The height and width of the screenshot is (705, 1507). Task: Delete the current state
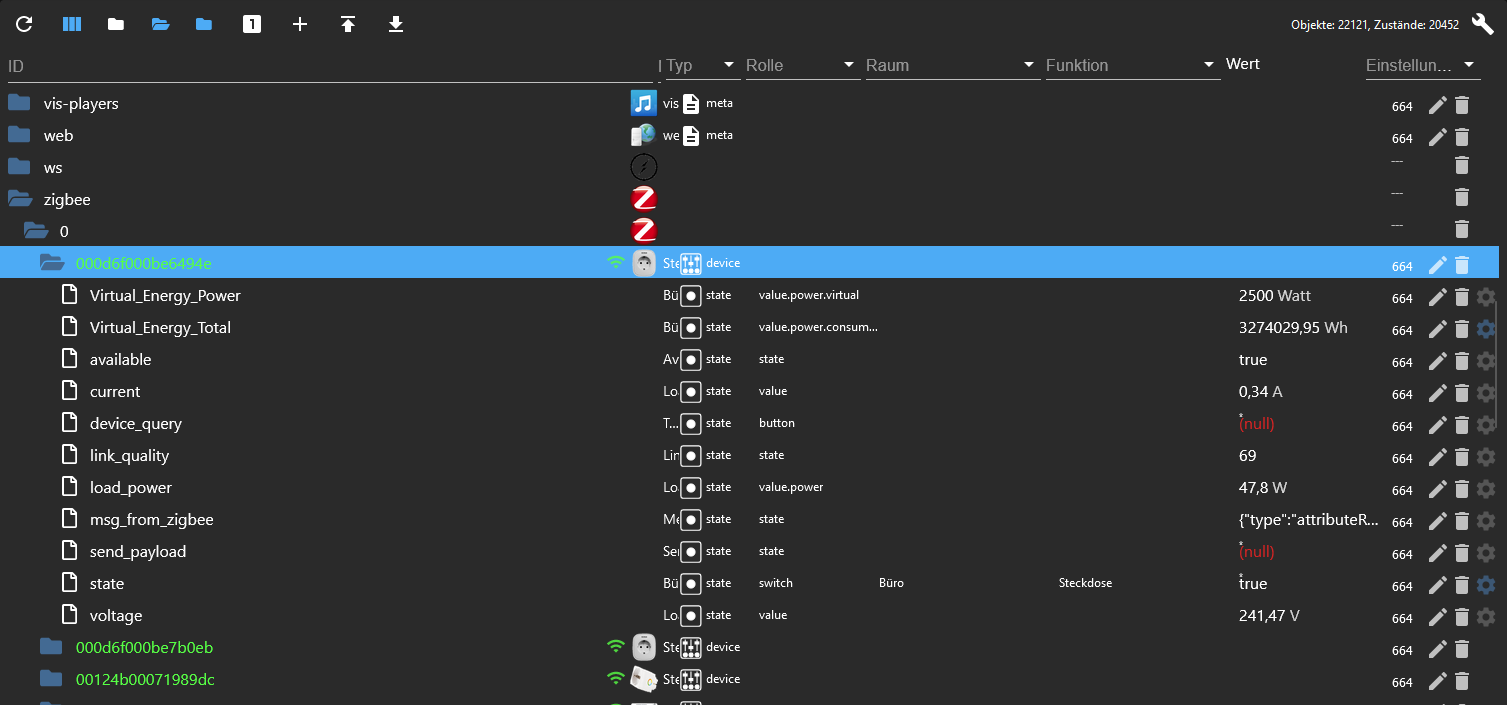pyautogui.click(x=1462, y=393)
